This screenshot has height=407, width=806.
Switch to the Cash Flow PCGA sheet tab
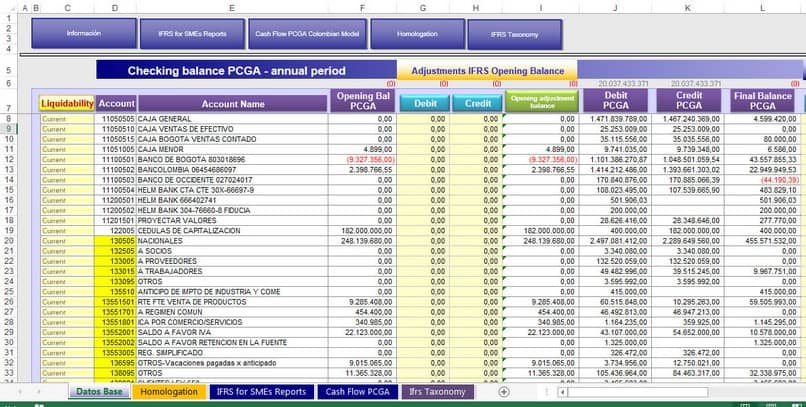coord(357,392)
